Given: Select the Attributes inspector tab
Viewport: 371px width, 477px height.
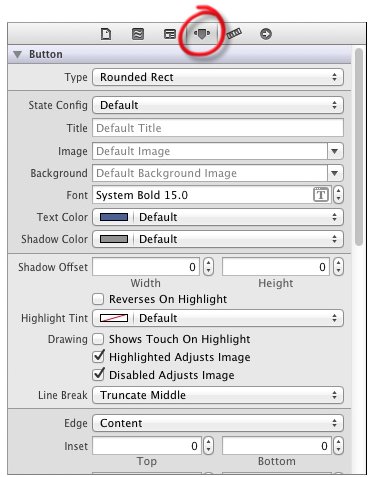Looking at the screenshot, I should pyautogui.click(x=202, y=33).
